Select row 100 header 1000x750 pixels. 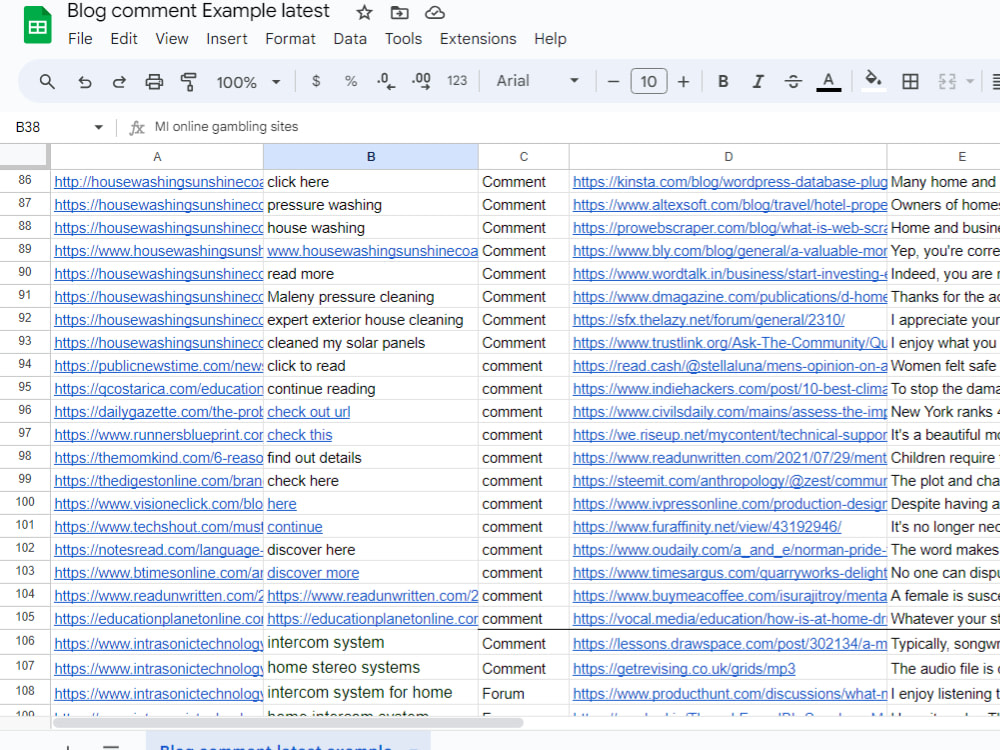point(25,503)
